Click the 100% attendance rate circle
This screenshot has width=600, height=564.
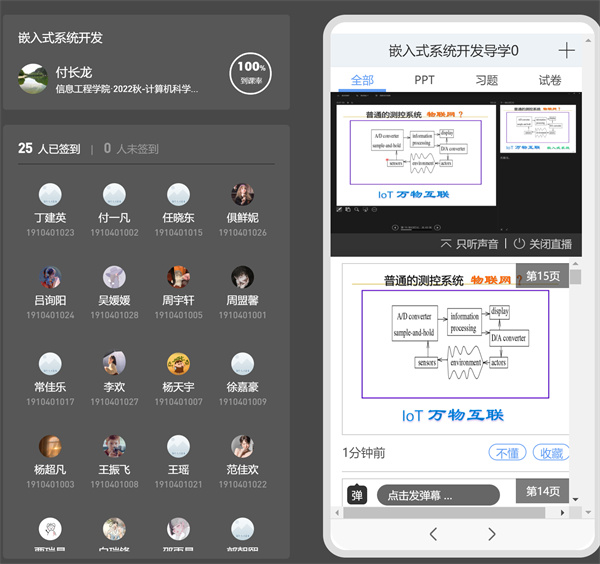pyautogui.click(x=250, y=72)
